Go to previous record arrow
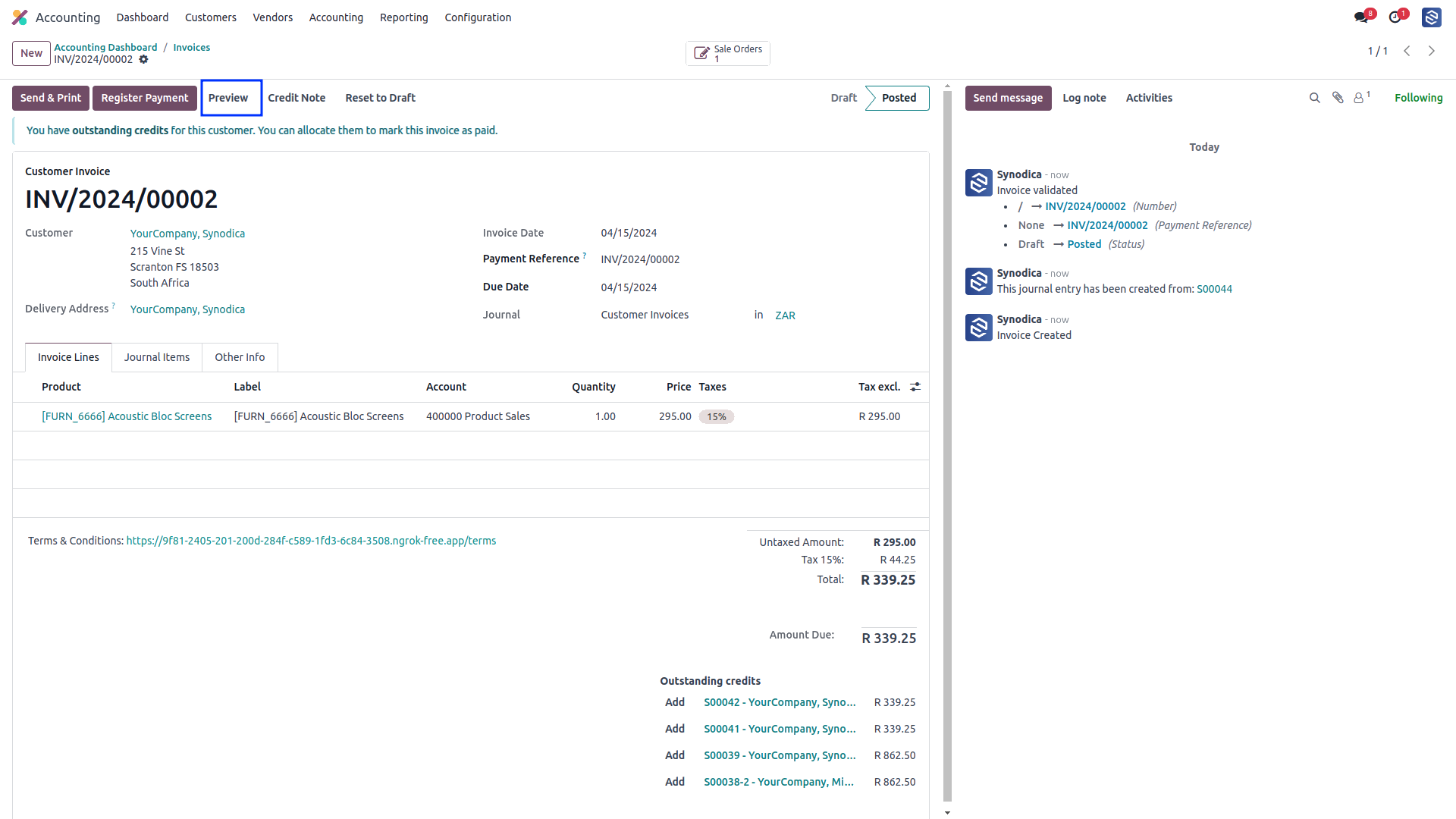The image size is (1456, 819). click(x=1407, y=51)
